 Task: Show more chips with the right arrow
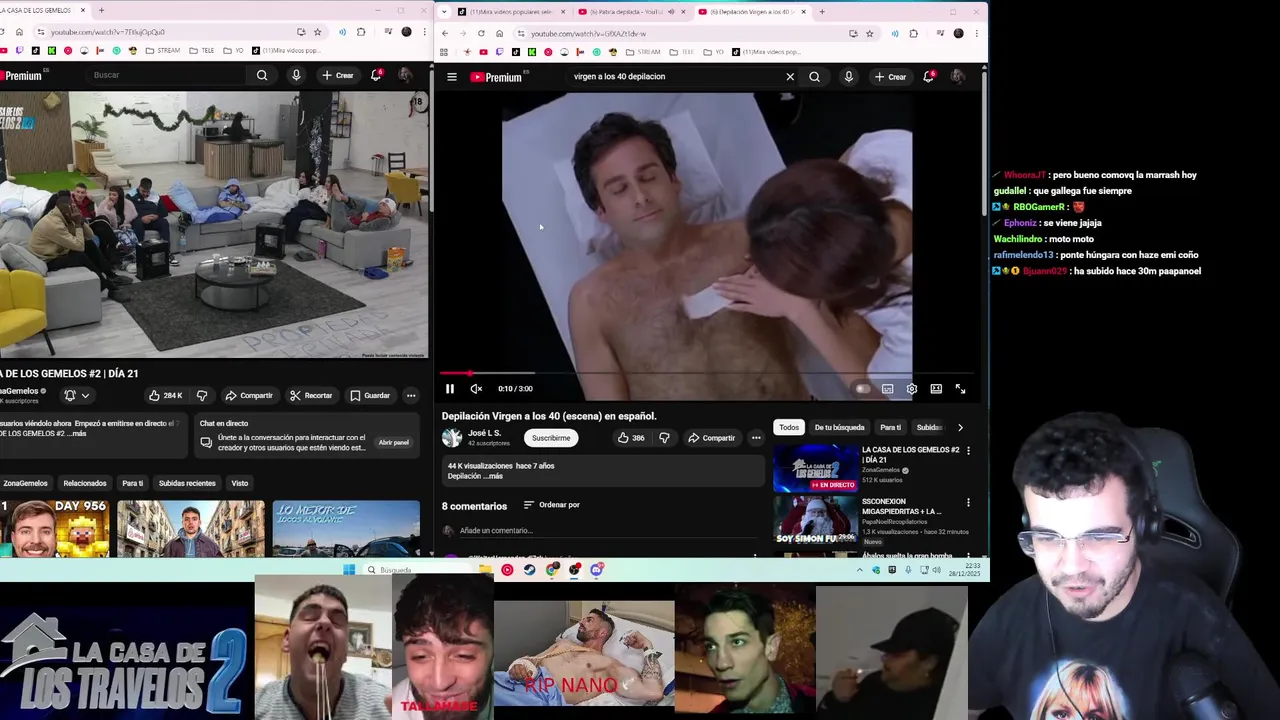click(x=960, y=428)
